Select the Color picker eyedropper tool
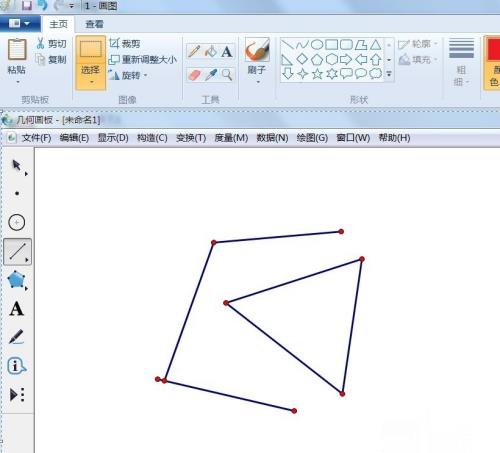The height and width of the screenshot is (453, 500). (x=210, y=75)
